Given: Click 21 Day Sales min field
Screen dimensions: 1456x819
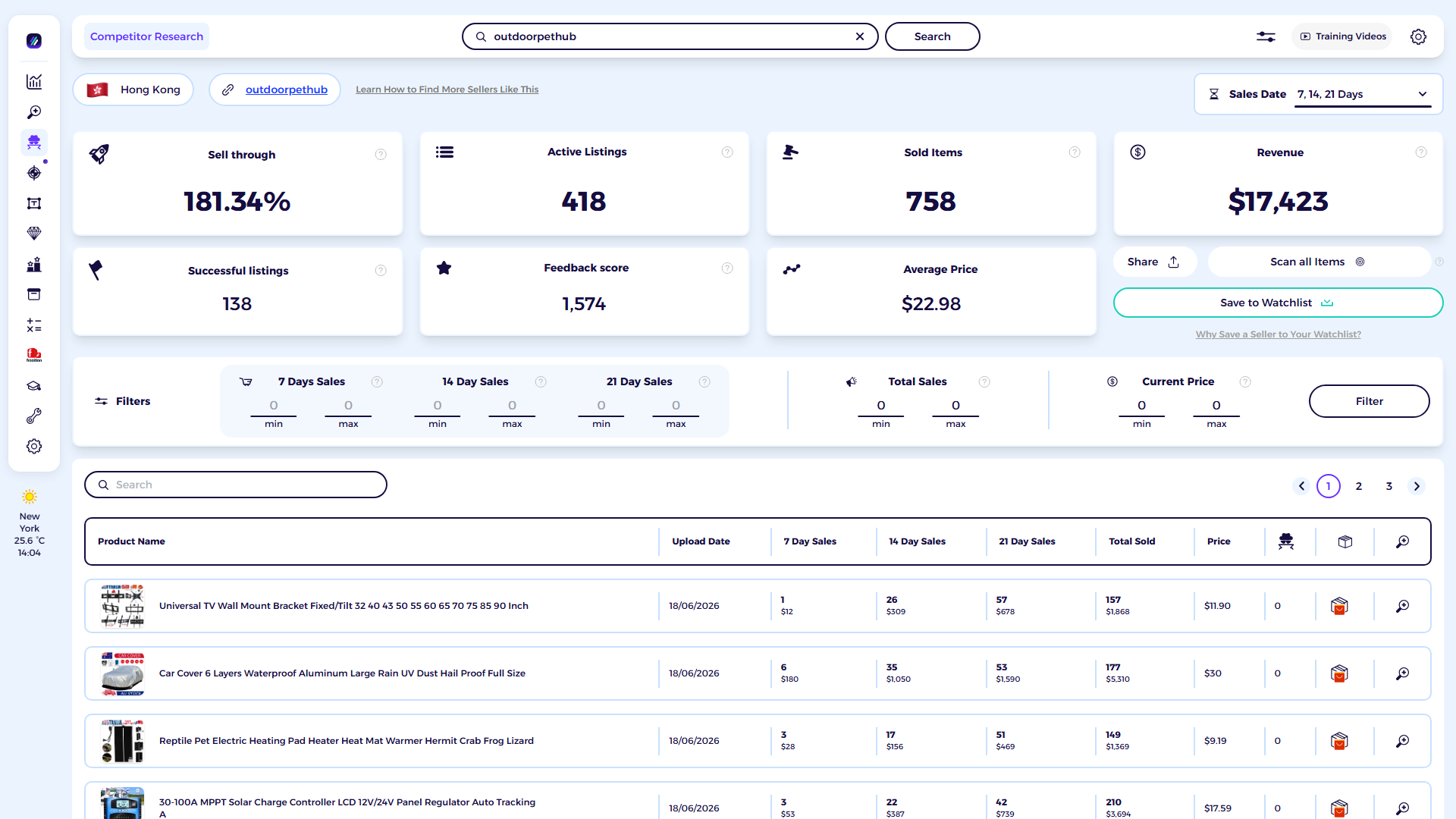Looking at the screenshot, I should (601, 406).
